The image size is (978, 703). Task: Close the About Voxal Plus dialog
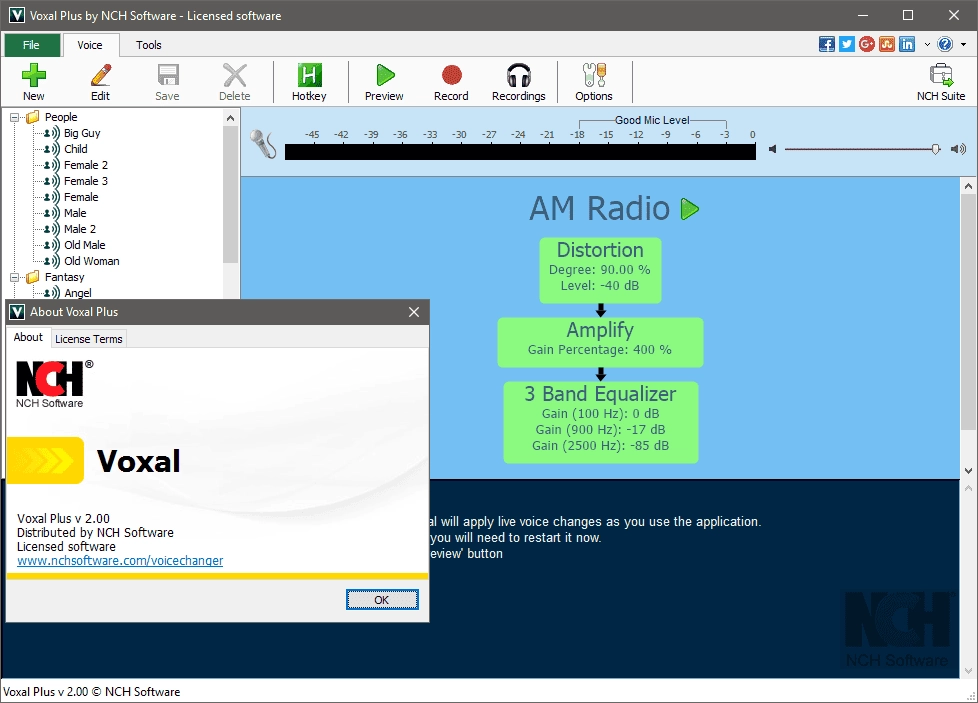[414, 312]
